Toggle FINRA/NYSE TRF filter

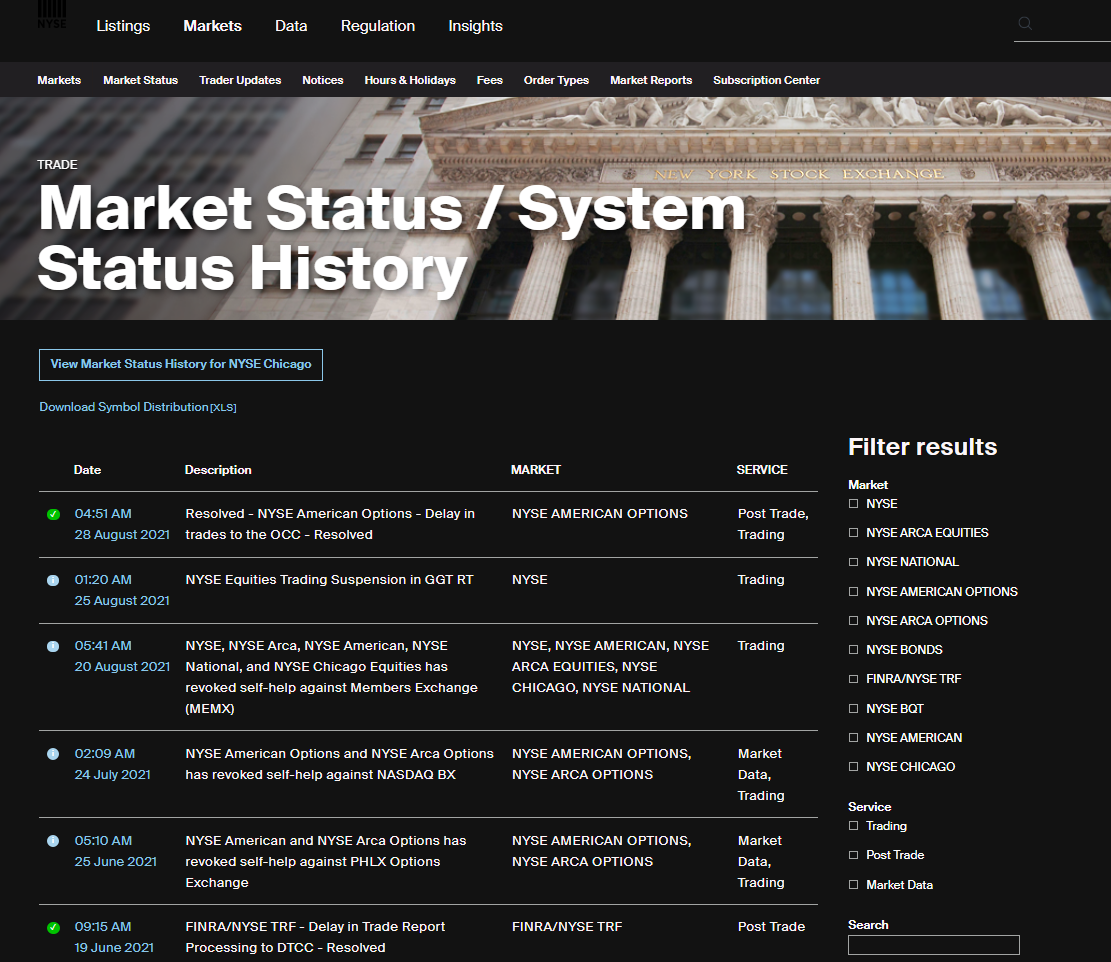[853, 679]
